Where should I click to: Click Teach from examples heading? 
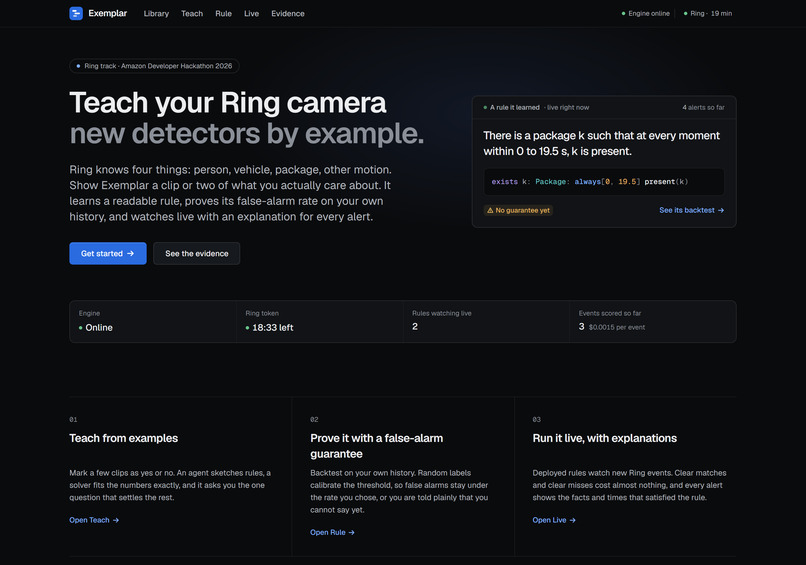123,438
